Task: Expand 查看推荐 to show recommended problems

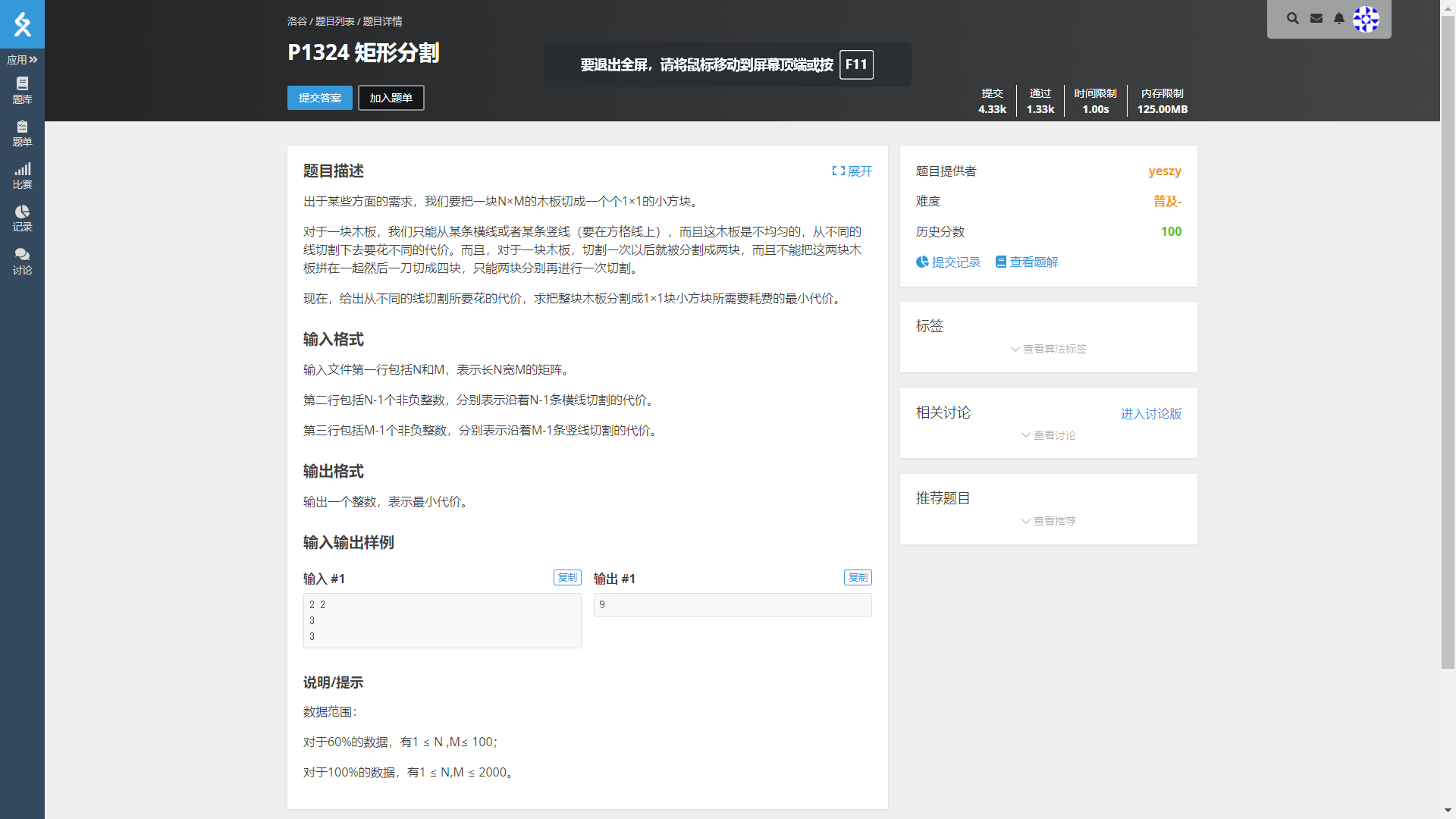Action: [1048, 521]
